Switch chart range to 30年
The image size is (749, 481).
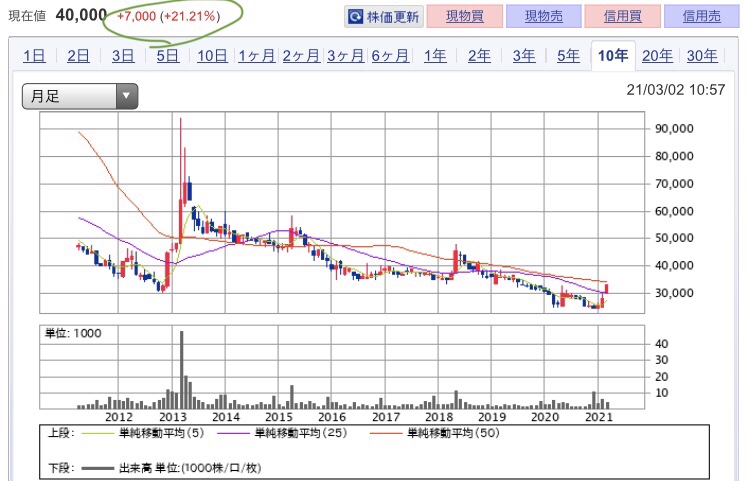click(702, 56)
